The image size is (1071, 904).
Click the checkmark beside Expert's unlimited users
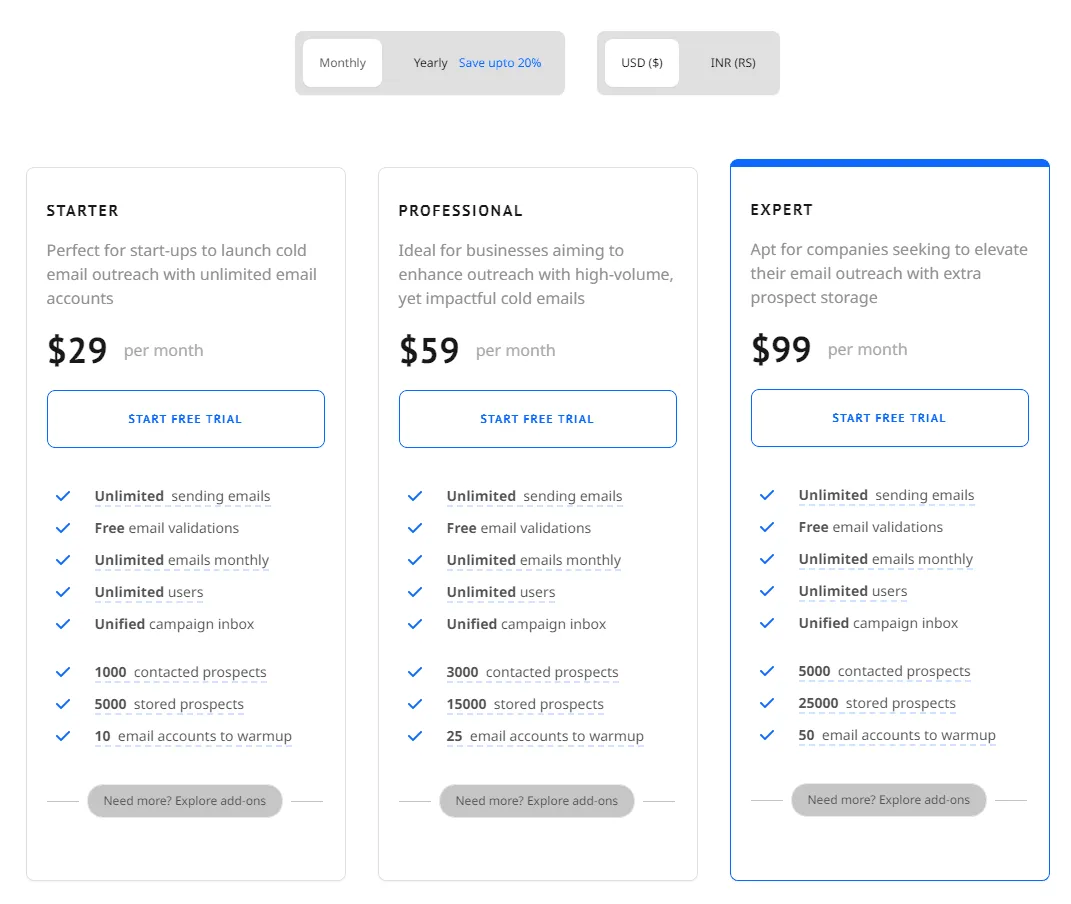(767, 591)
